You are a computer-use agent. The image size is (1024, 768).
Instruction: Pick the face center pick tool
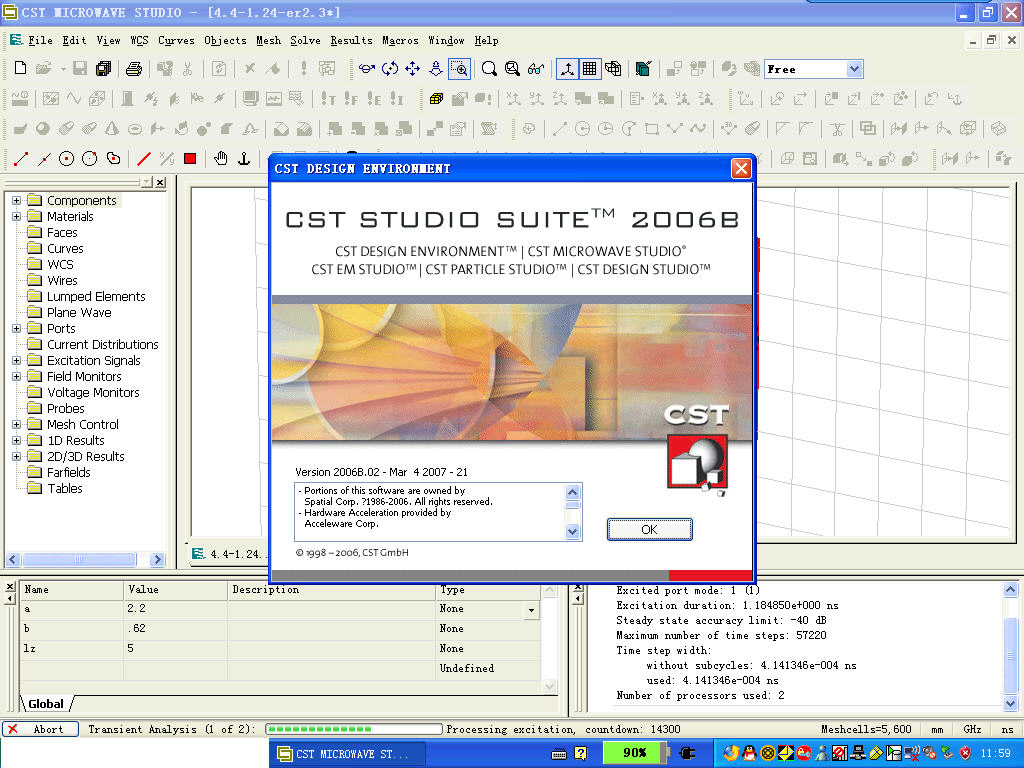coord(113,159)
